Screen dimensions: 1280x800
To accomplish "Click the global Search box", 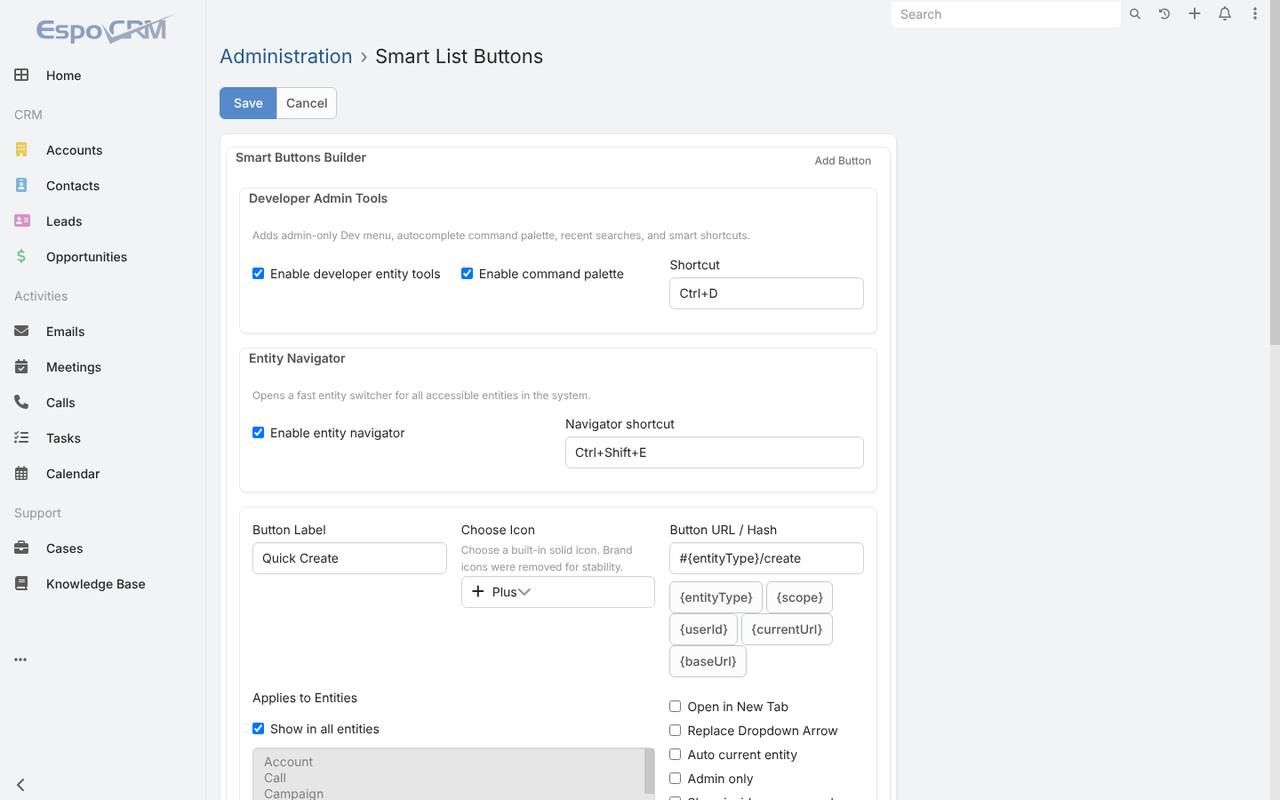I will [x=1006, y=14].
